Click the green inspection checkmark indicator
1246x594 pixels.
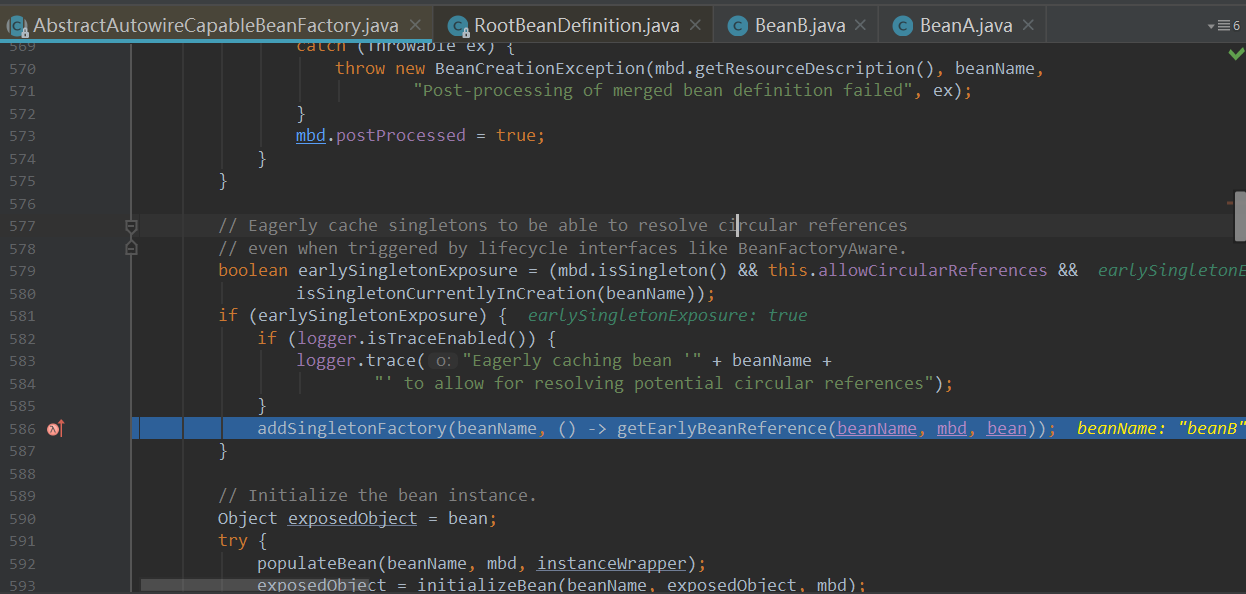1236,54
